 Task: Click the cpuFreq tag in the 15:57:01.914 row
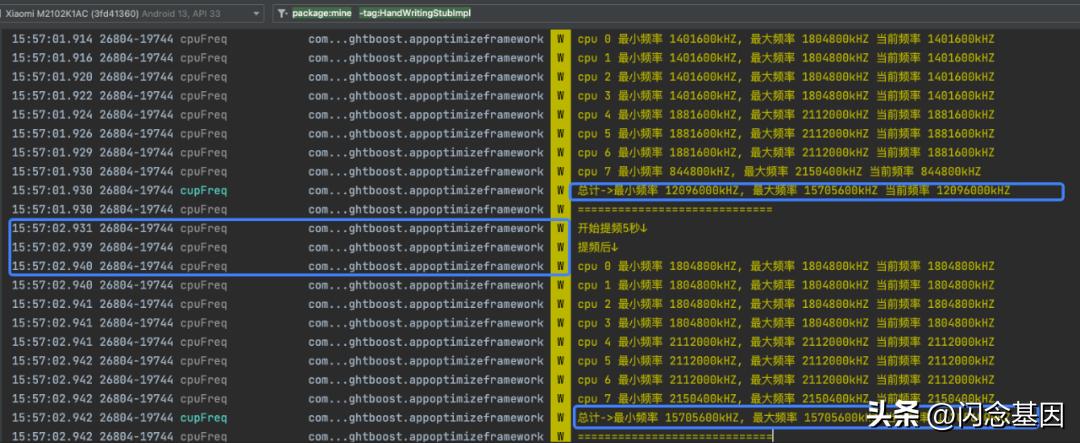203,39
